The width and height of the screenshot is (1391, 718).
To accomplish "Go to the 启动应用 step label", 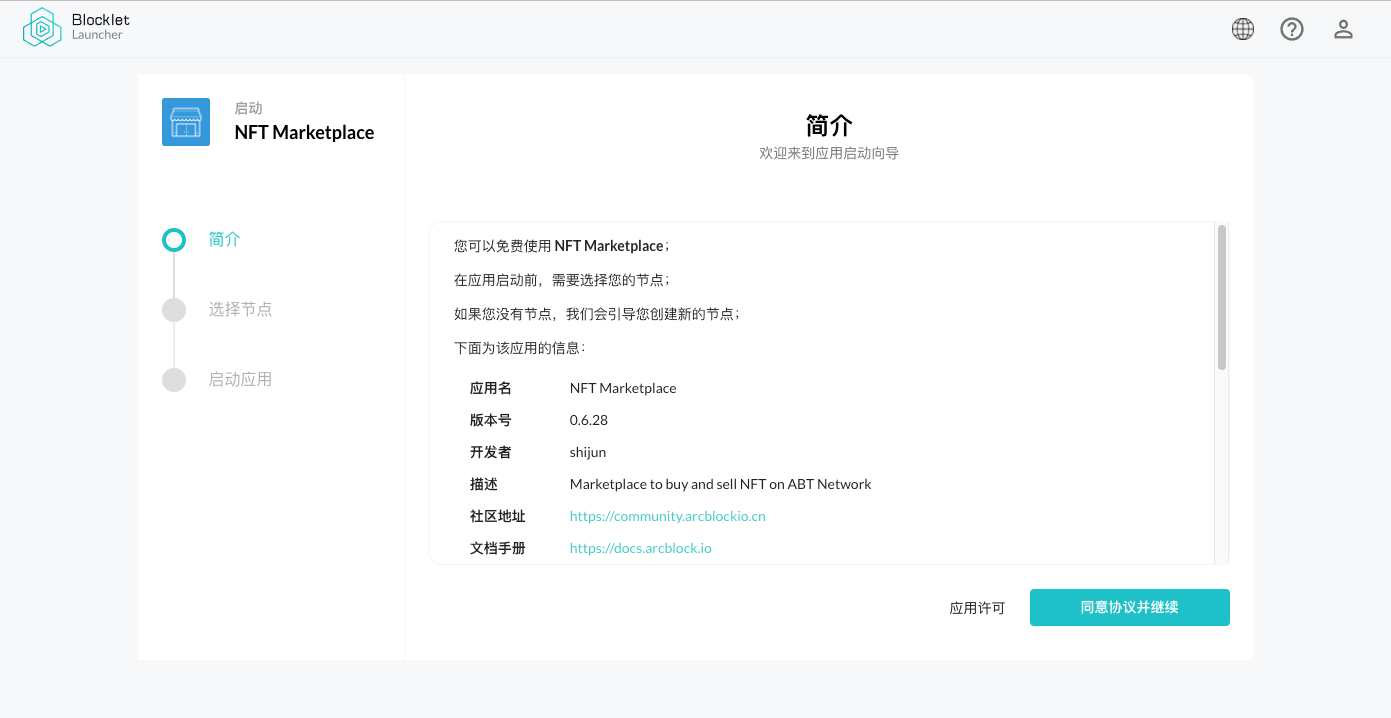I will (240, 379).
